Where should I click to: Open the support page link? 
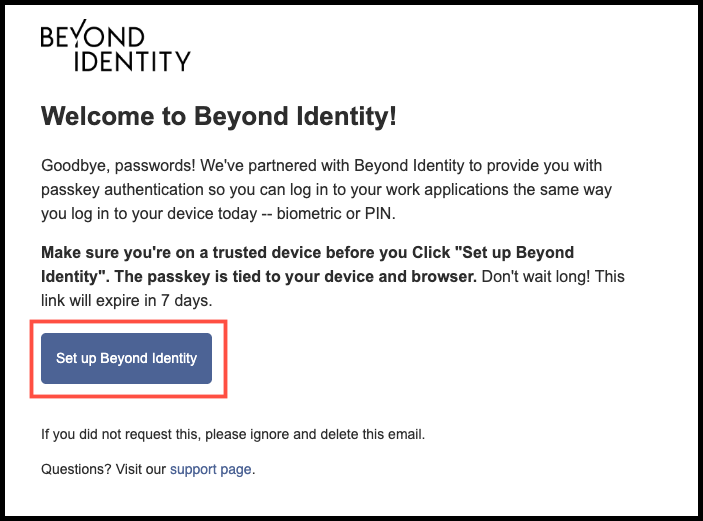click(x=210, y=469)
